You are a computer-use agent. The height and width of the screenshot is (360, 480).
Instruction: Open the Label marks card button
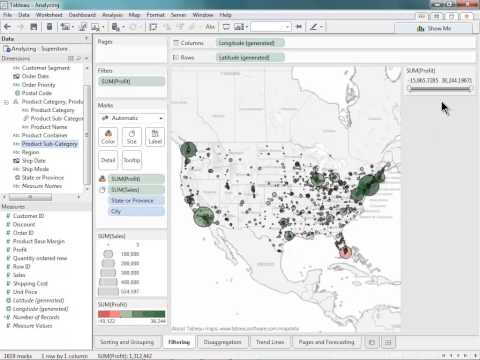155,137
